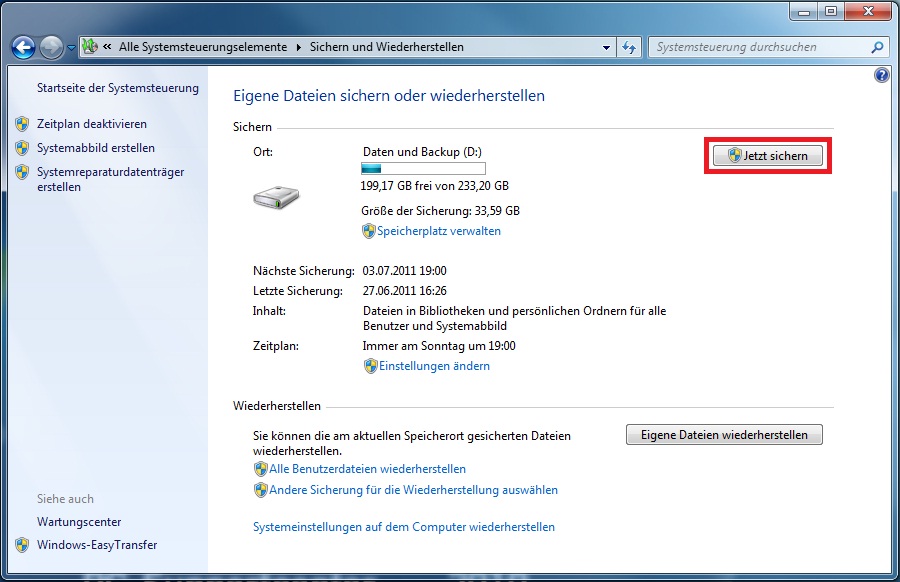
Task: Minimize the window
Action: click(804, 11)
